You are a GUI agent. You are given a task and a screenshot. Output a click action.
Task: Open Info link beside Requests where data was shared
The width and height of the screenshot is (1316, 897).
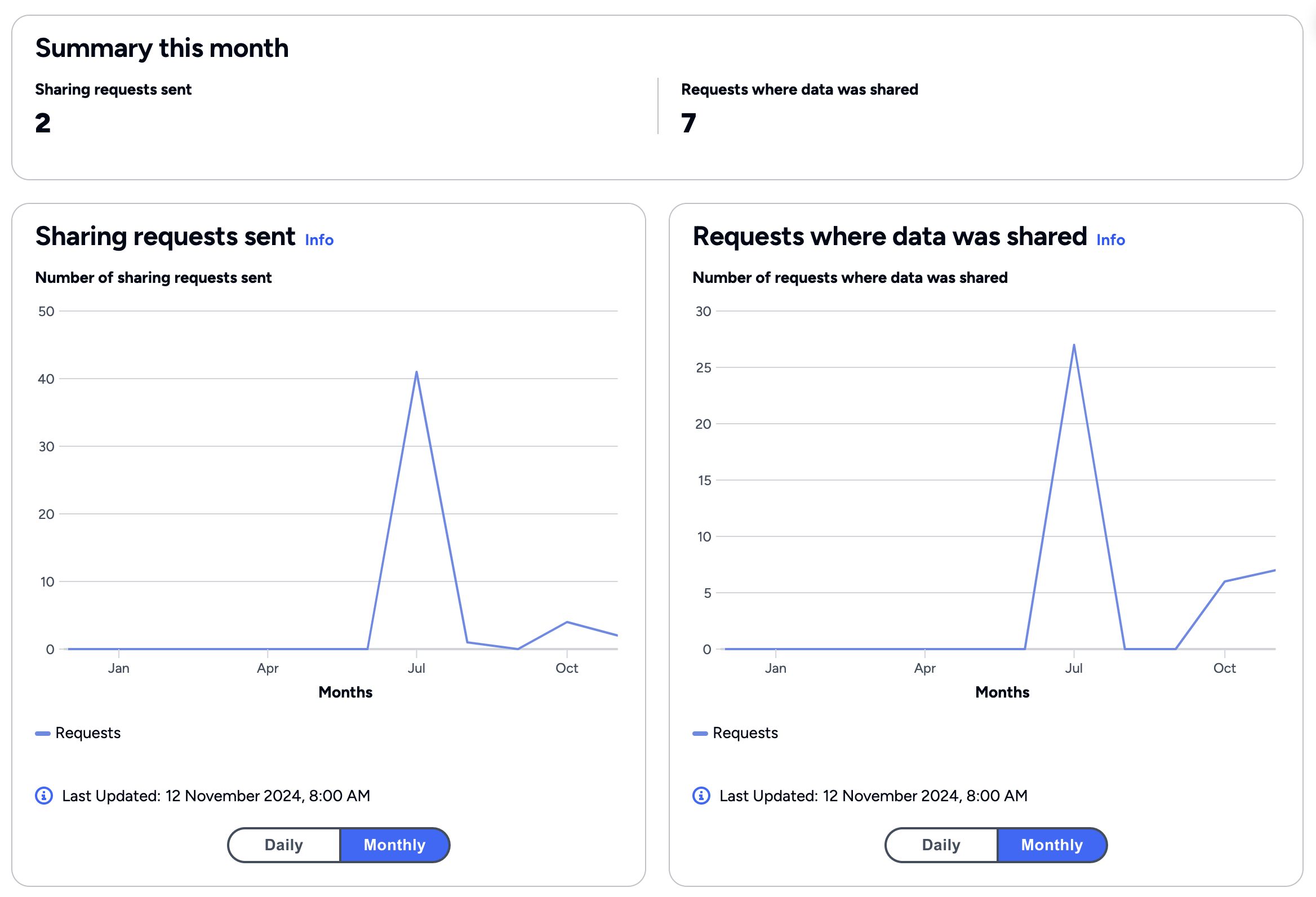pyautogui.click(x=1110, y=240)
